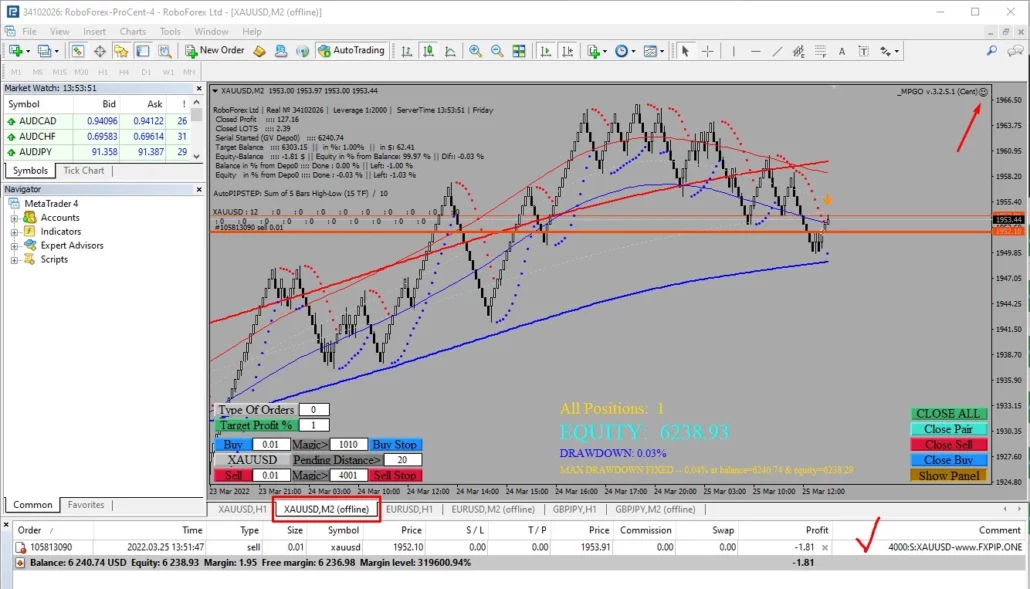The width and height of the screenshot is (1030, 589).
Task: Switch to the Favorites tab in Navigator
Action: tap(86, 505)
